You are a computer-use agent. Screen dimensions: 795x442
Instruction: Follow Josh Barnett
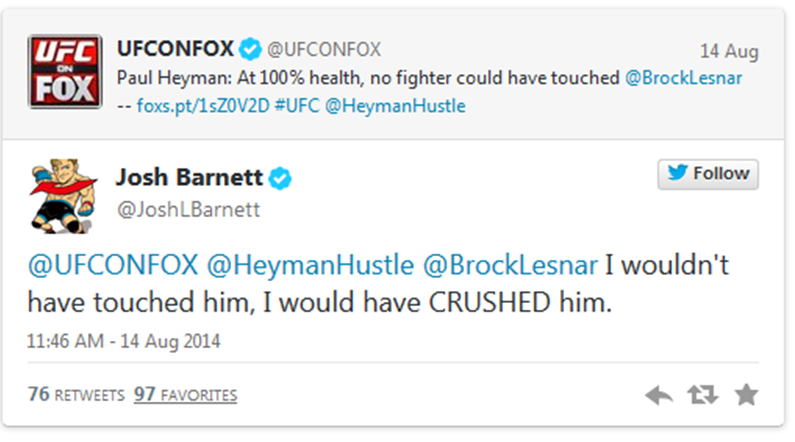(x=708, y=173)
